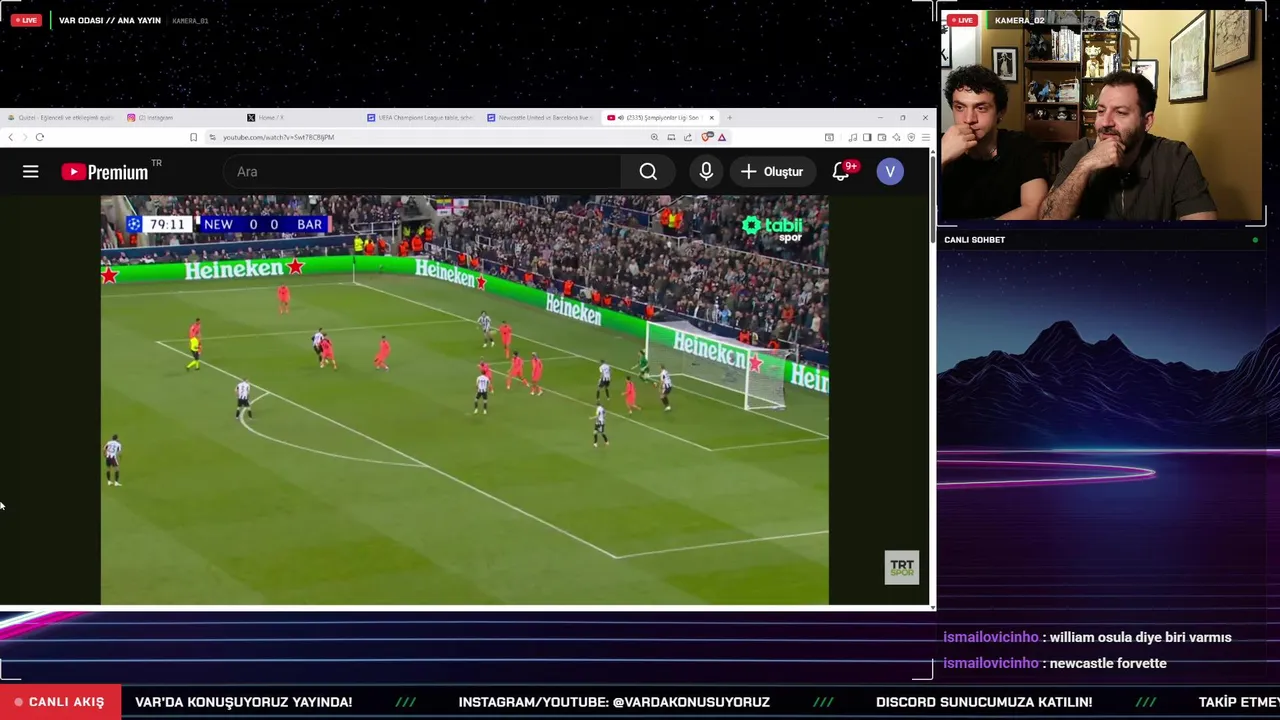The image size is (1280, 720).
Task: Open Brave Rewards triangle icon
Action: tap(722, 137)
